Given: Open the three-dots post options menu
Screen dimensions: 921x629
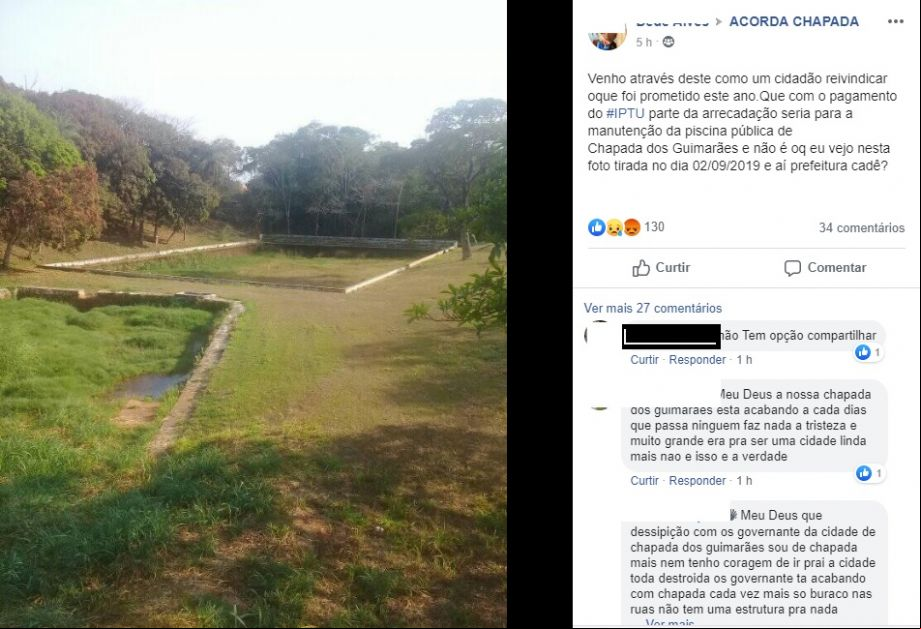Looking at the screenshot, I should [x=895, y=21].
